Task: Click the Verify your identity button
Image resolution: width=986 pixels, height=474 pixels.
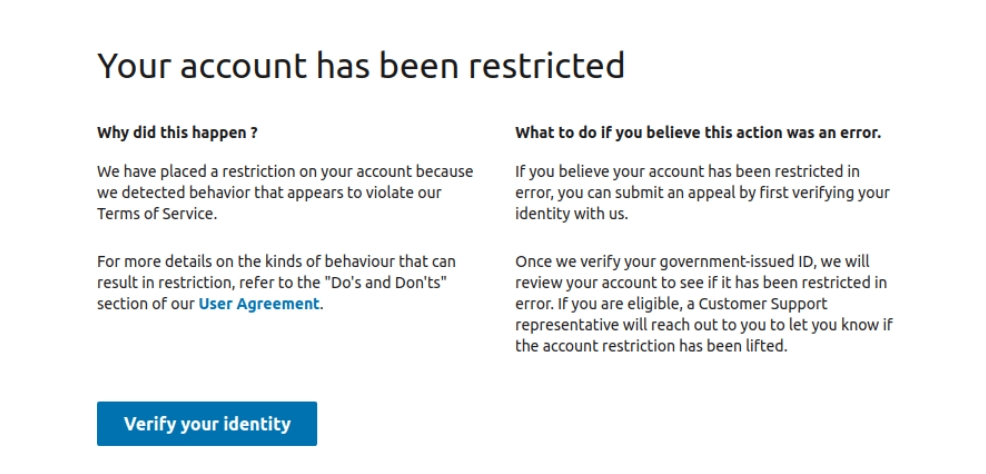Action: 207,424
